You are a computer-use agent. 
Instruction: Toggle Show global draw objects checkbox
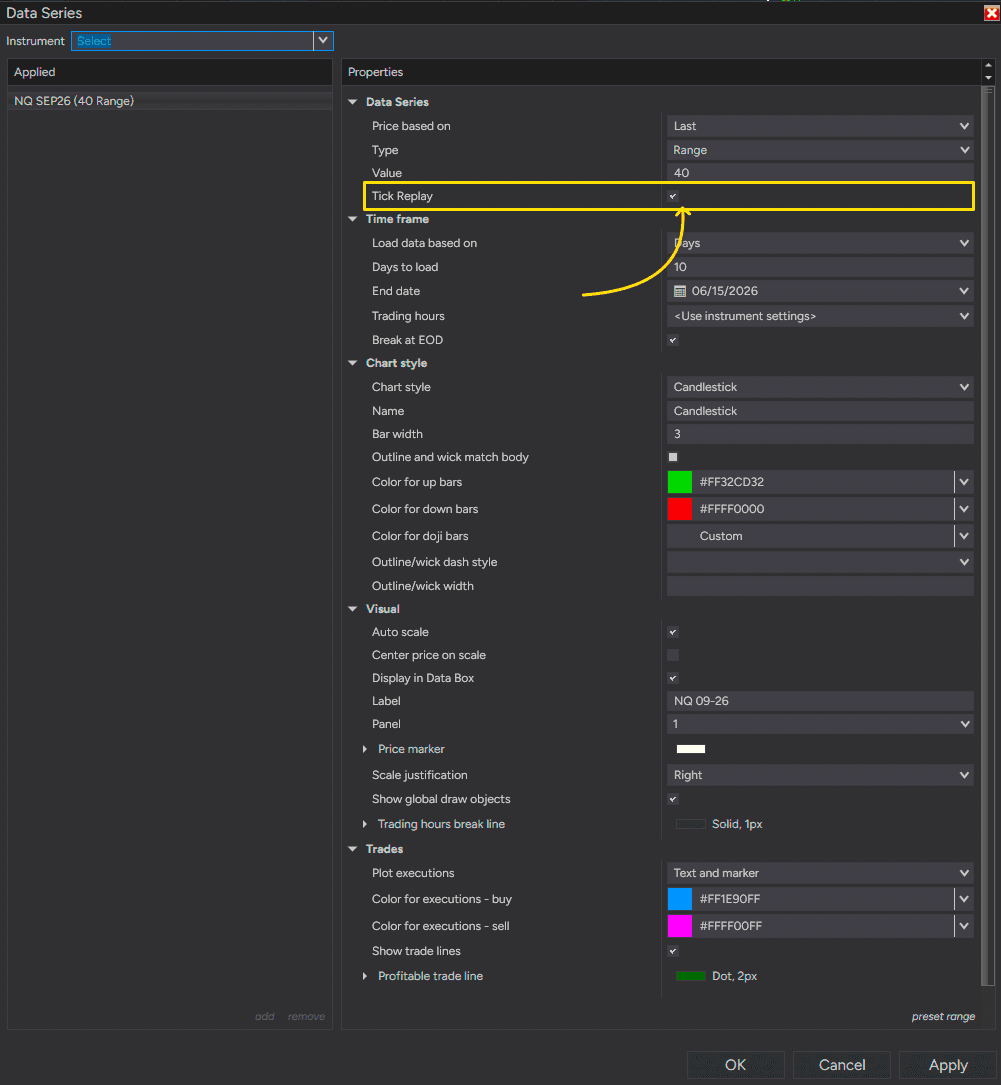point(673,799)
